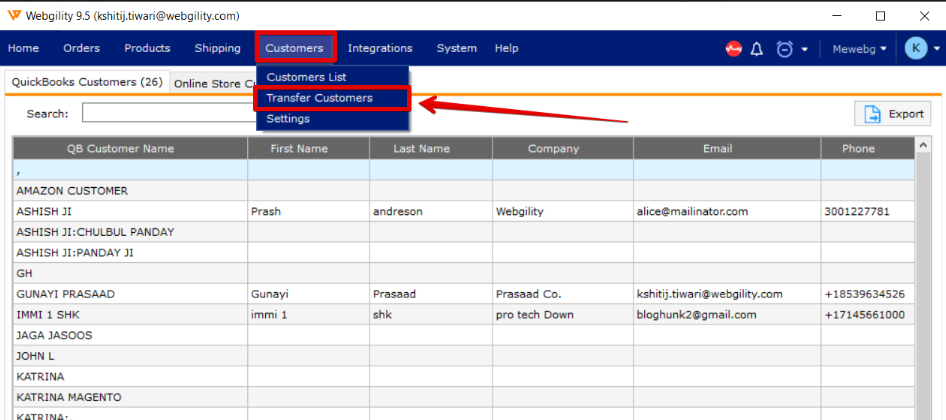Click the bloghunk2@gmail.com email cell
Image resolution: width=946 pixels, height=420 pixels.
click(727, 314)
